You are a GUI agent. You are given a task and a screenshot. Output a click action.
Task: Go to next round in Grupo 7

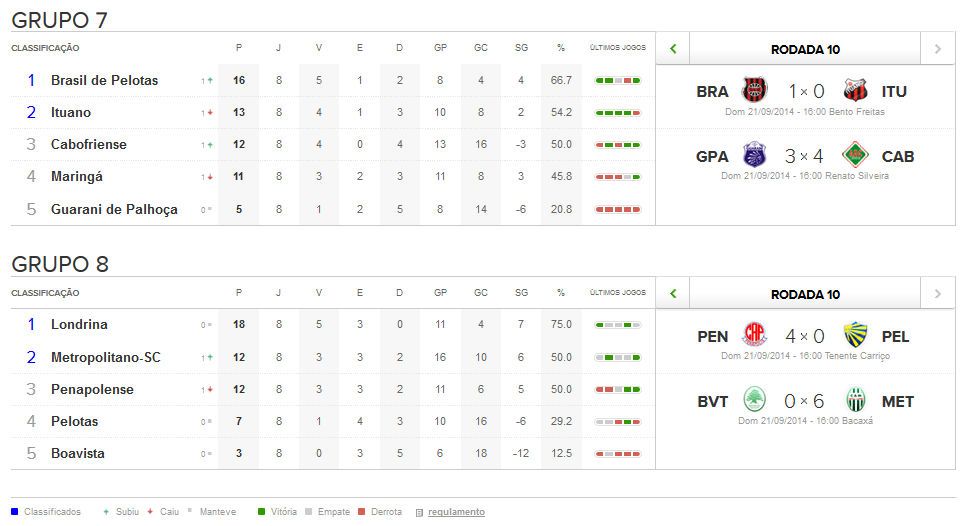pos(937,49)
